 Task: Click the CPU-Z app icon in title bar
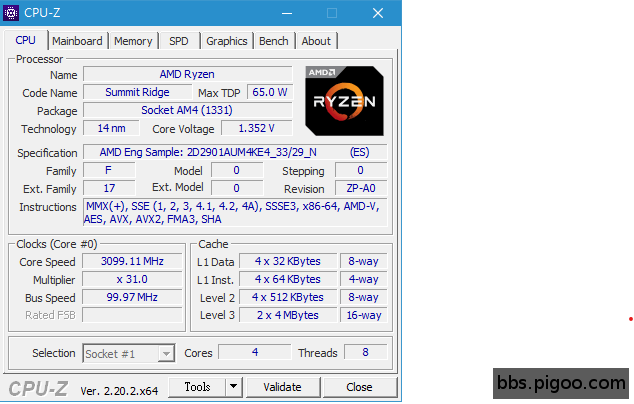pyautogui.click(x=11, y=13)
